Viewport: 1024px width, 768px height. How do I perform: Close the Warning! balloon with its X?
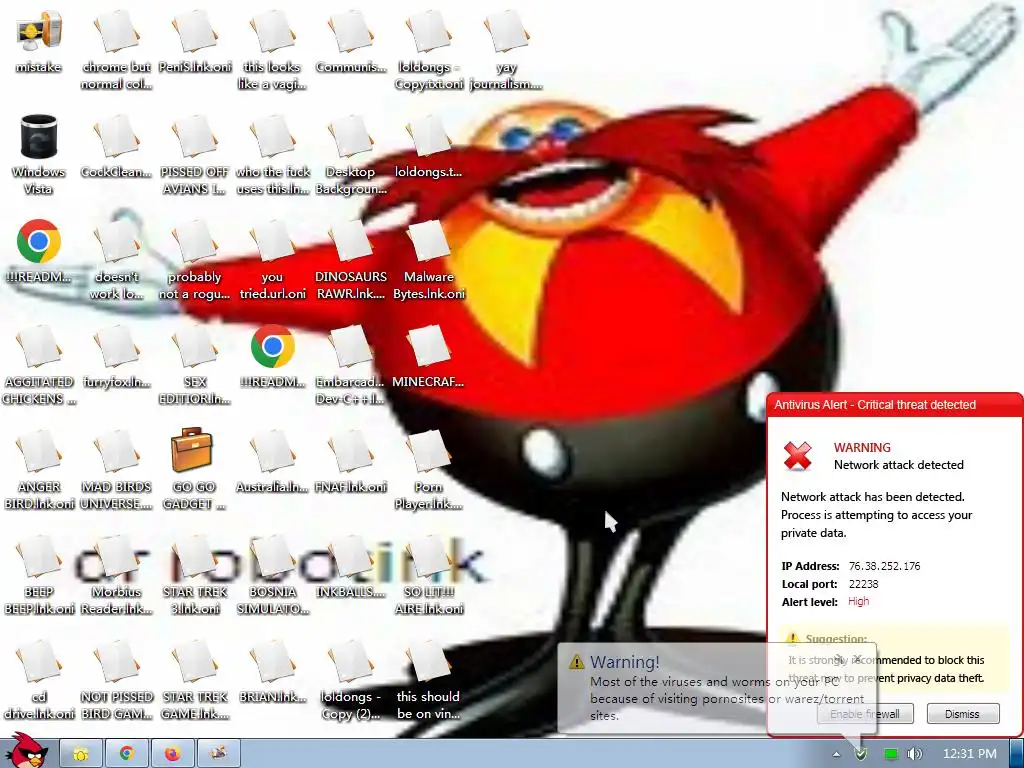tap(857, 659)
